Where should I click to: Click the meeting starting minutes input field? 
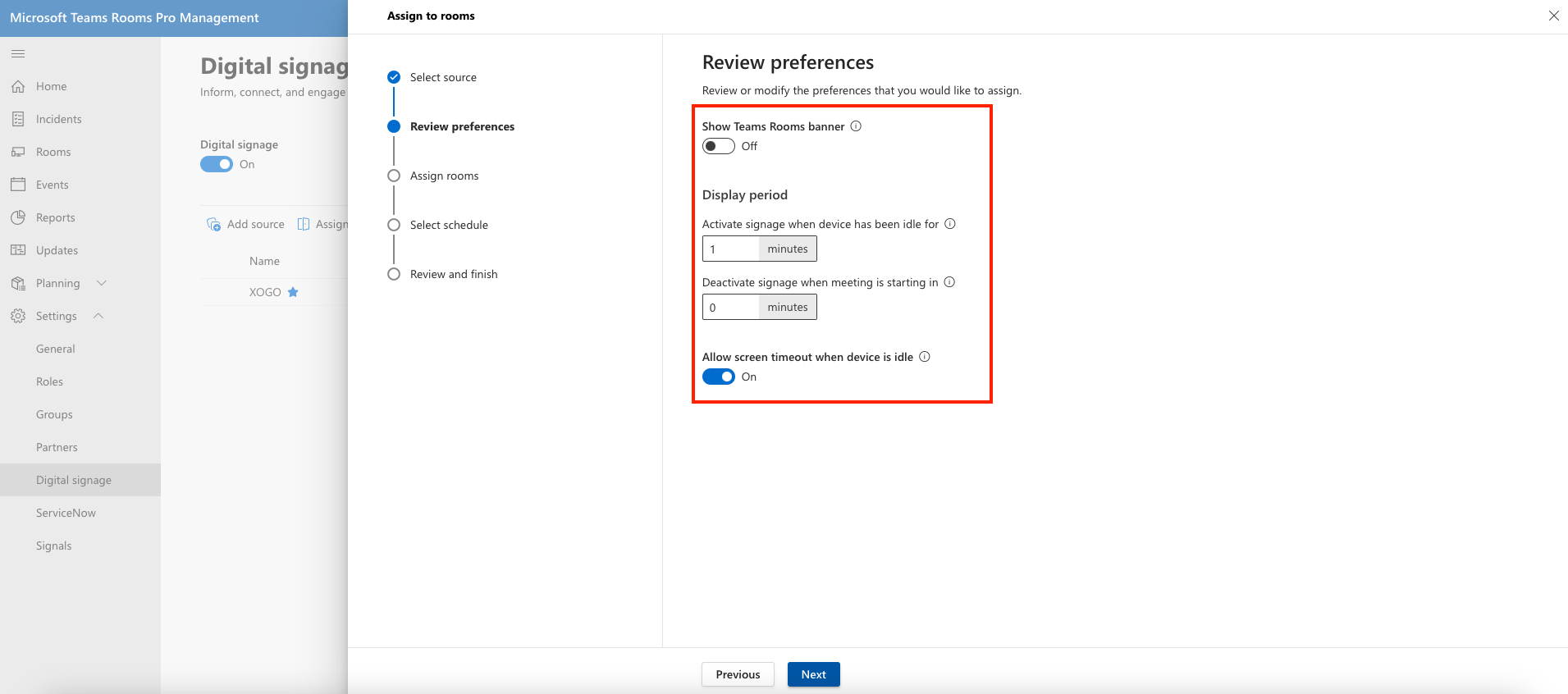[731, 307]
